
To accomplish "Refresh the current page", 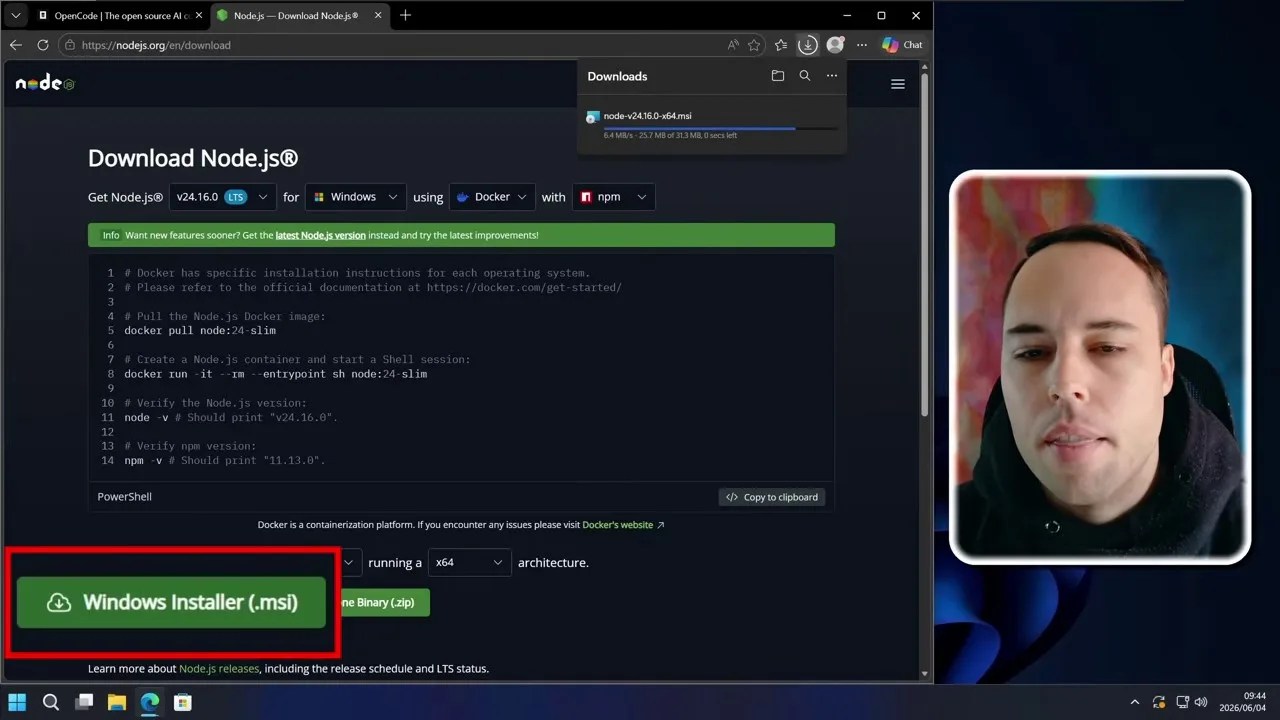I will point(42,45).
